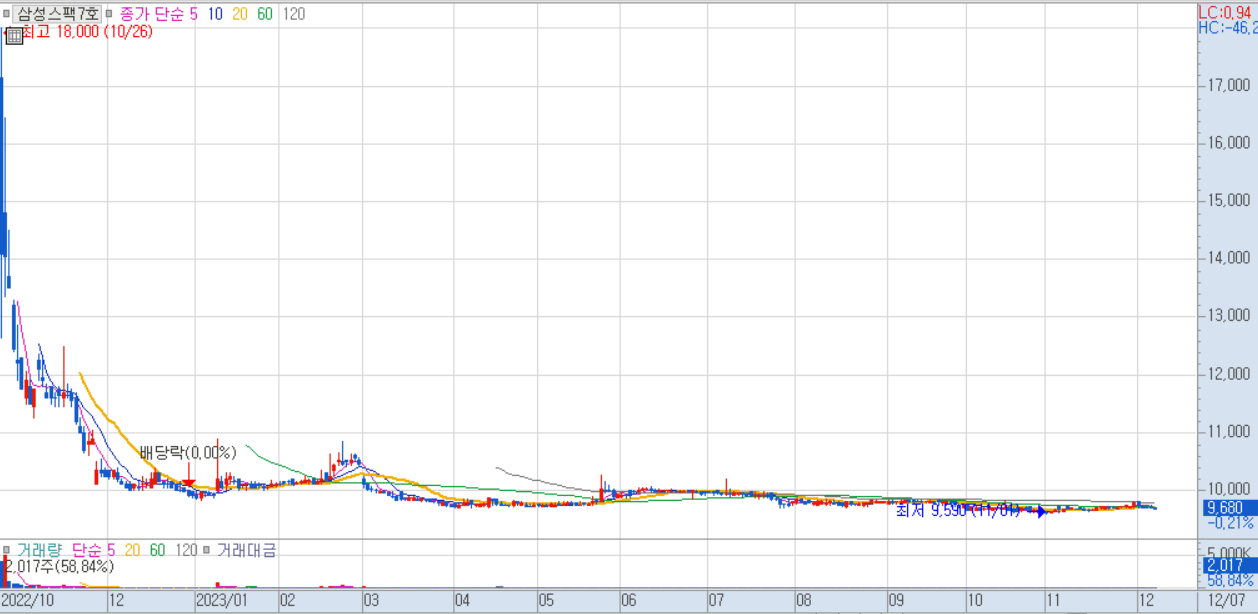Click the 배당락(0.00%) ex-dividend annotation

[x=187, y=452]
